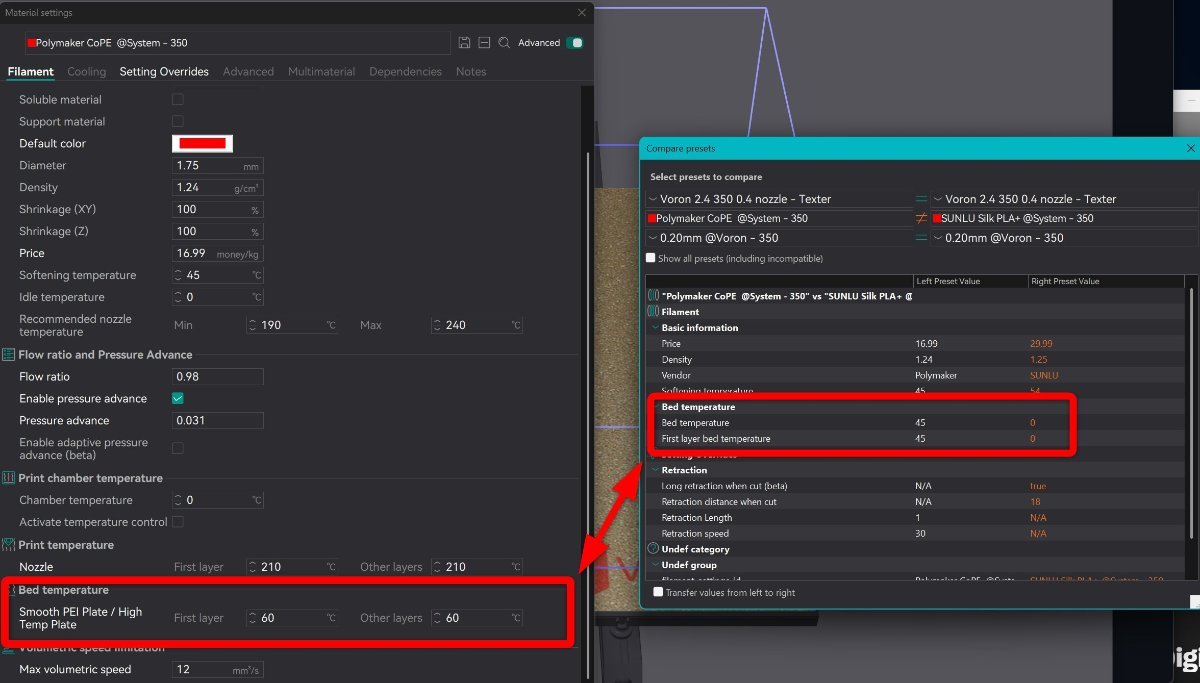Pick a new Default color swatch
1200x683 pixels.
pyautogui.click(x=202, y=143)
